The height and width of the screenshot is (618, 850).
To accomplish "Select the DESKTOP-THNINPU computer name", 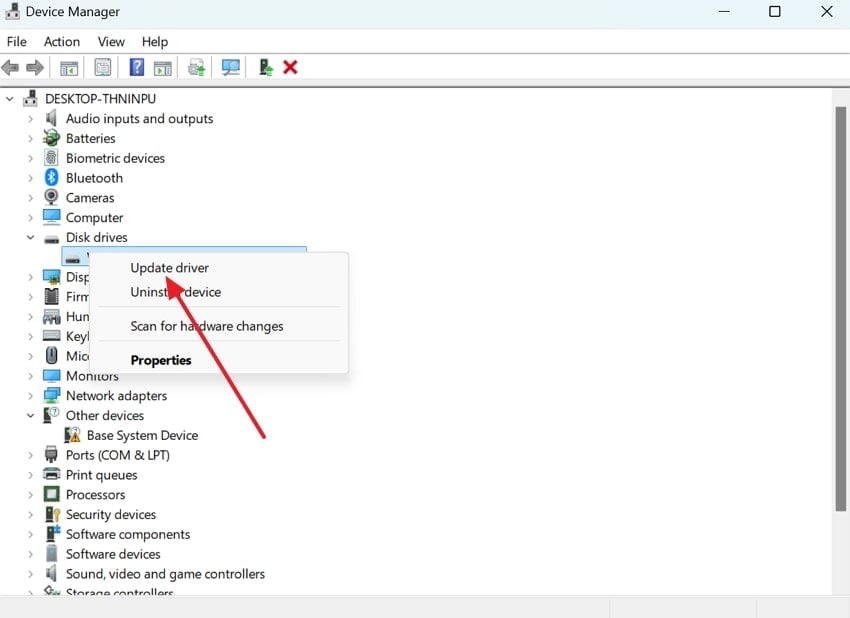I will pyautogui.click(x=100, y=99).
